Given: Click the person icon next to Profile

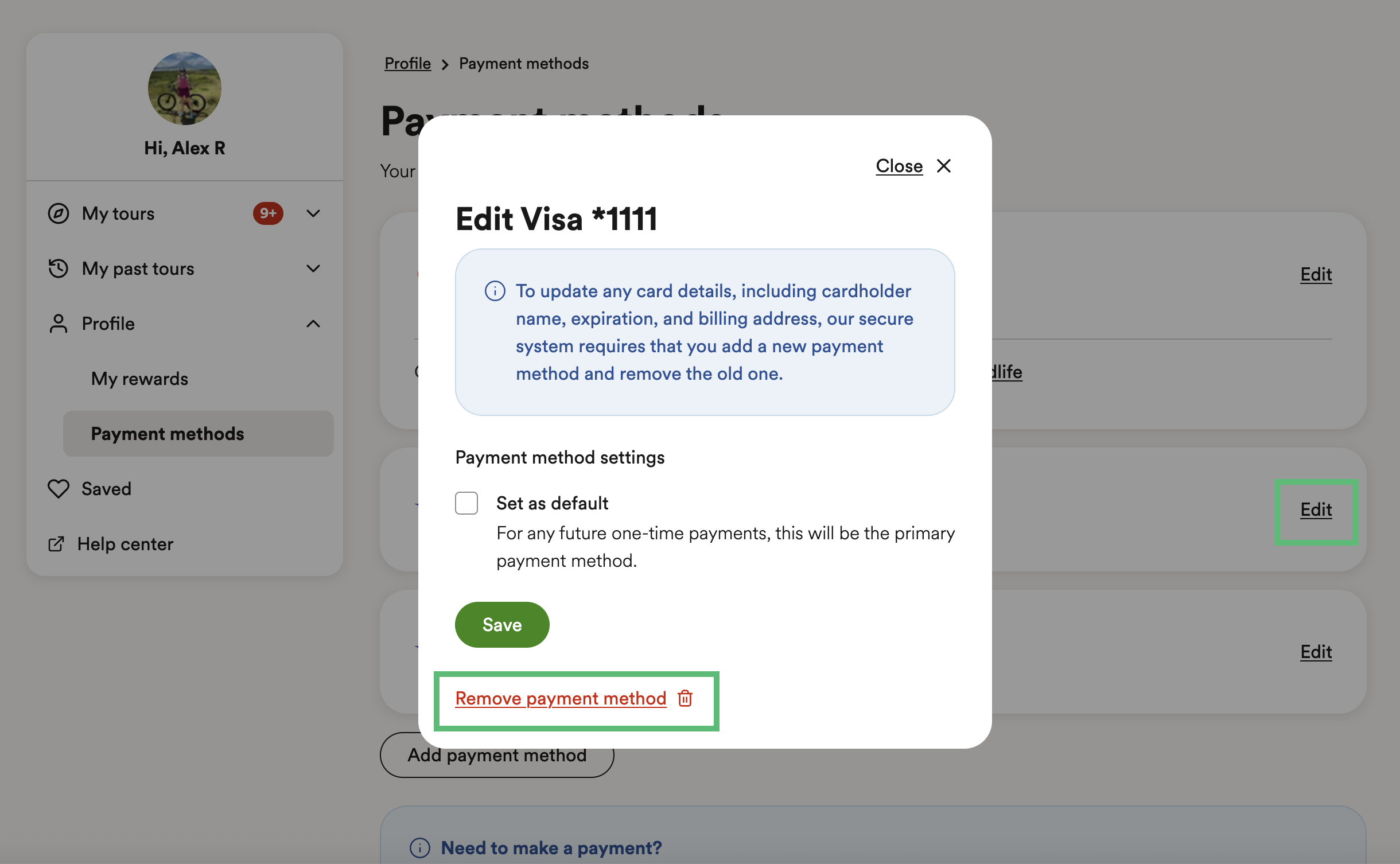Looking at the screenshot, I should (x=59, y=324).
